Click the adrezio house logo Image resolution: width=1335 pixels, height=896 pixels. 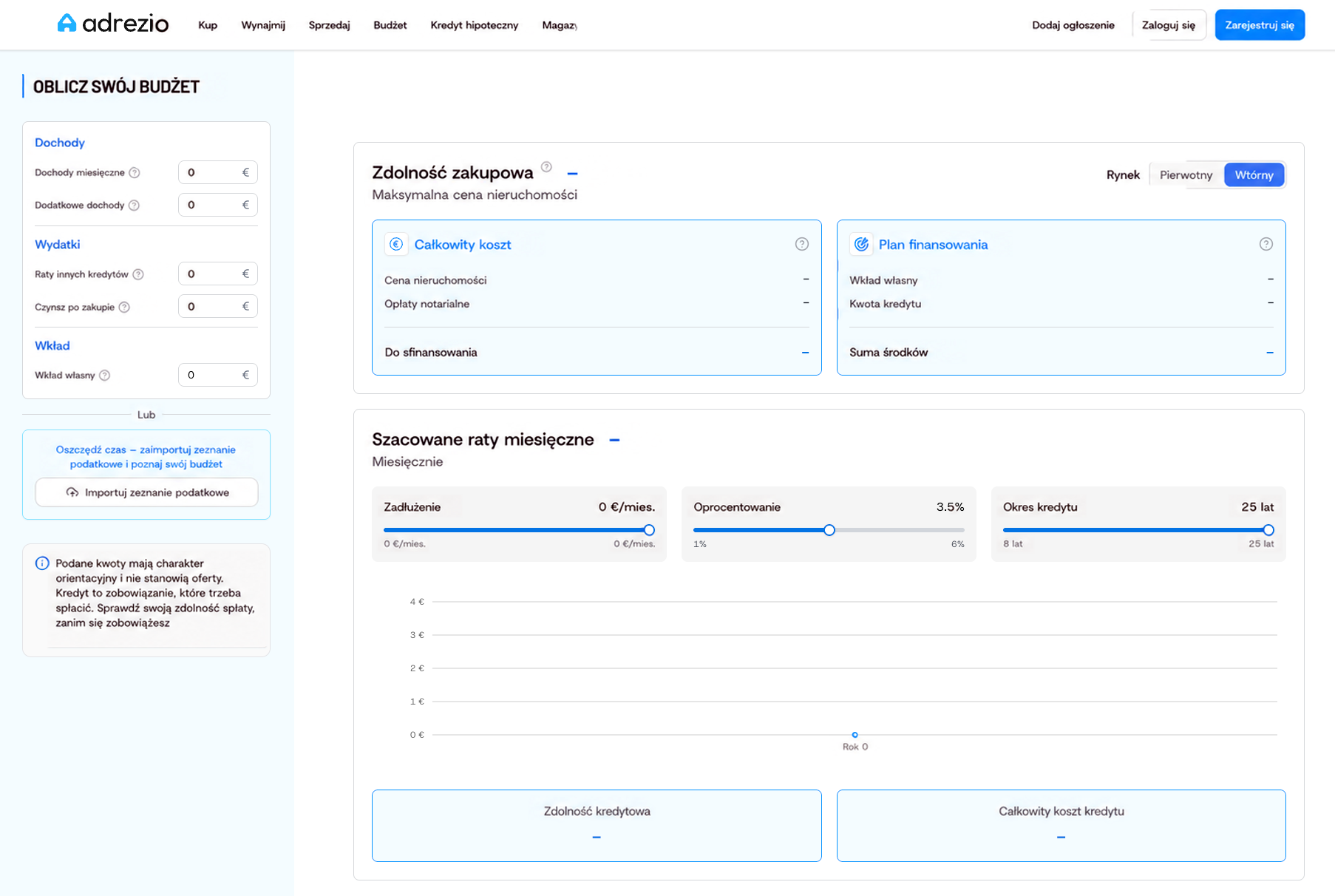coord(112,24)
